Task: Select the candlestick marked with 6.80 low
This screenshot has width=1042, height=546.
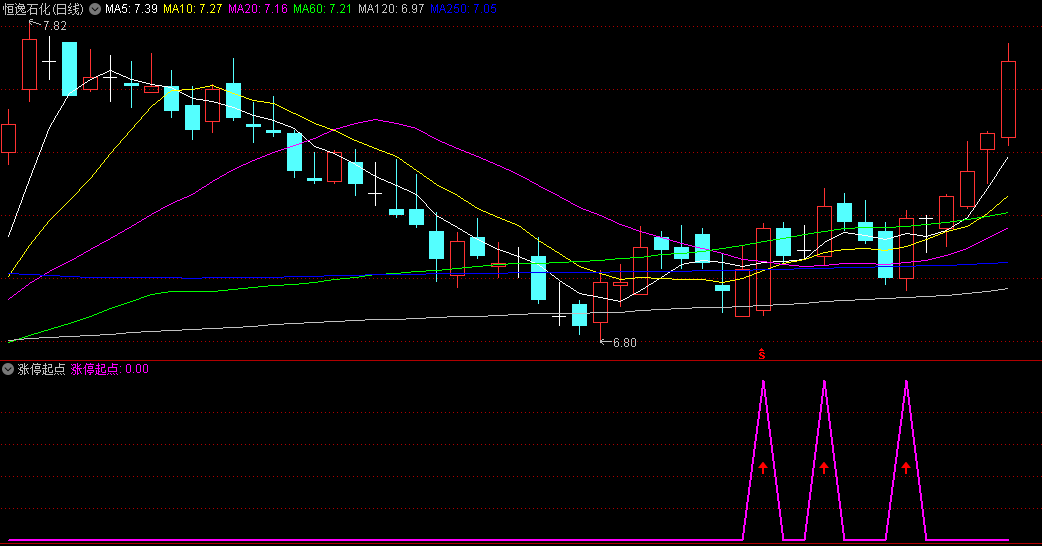Action: click(x=600, y=306)
